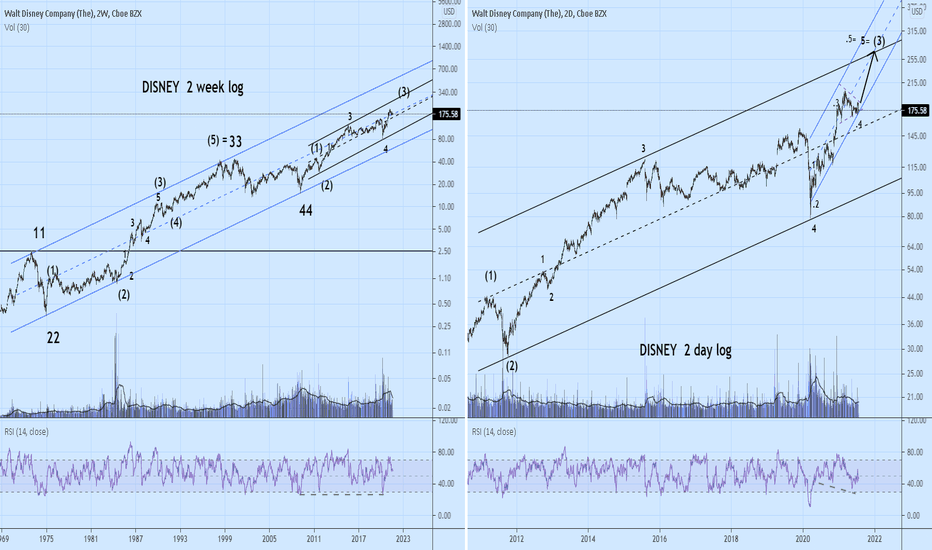Select the '.5= 5= (3)' target label

pos(865,40)
